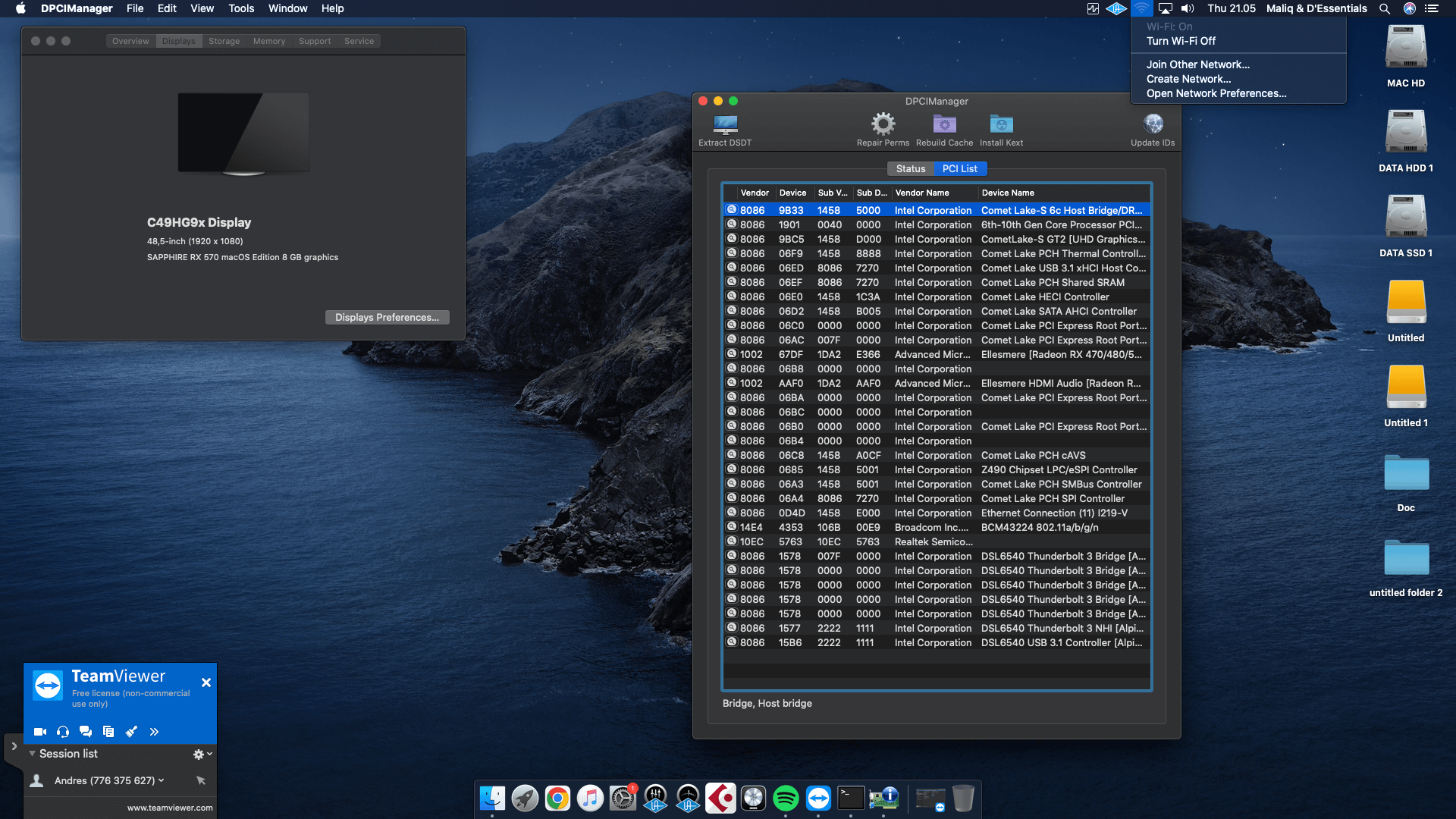Expand the Andres (776 375 627) dropdown
Image resolution: width=1456 pixels, height=819 pixels.
(160, 780)
